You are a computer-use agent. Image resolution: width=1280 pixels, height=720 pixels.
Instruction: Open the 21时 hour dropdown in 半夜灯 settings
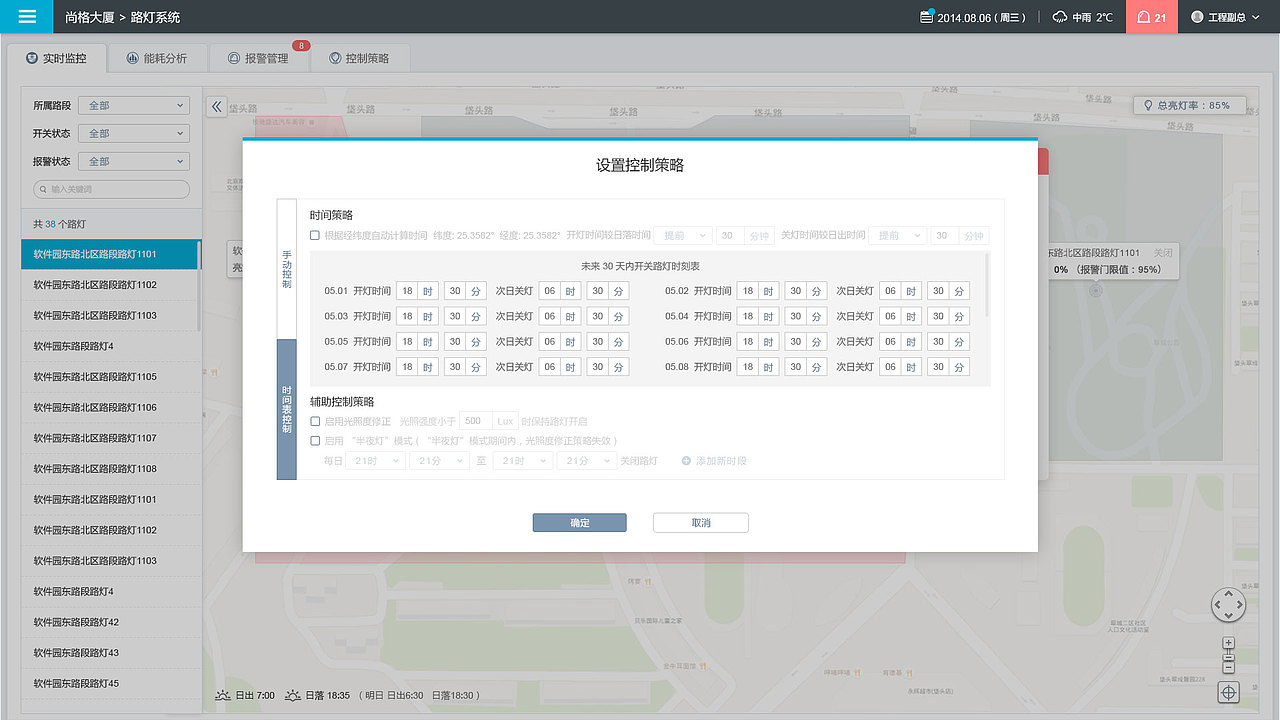click(375, 458)
